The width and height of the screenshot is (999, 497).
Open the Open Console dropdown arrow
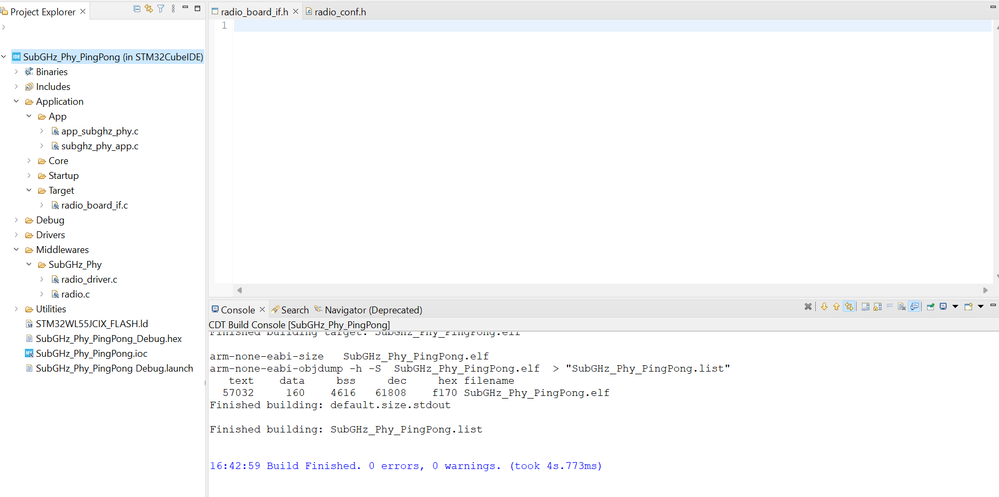[981, 306]
